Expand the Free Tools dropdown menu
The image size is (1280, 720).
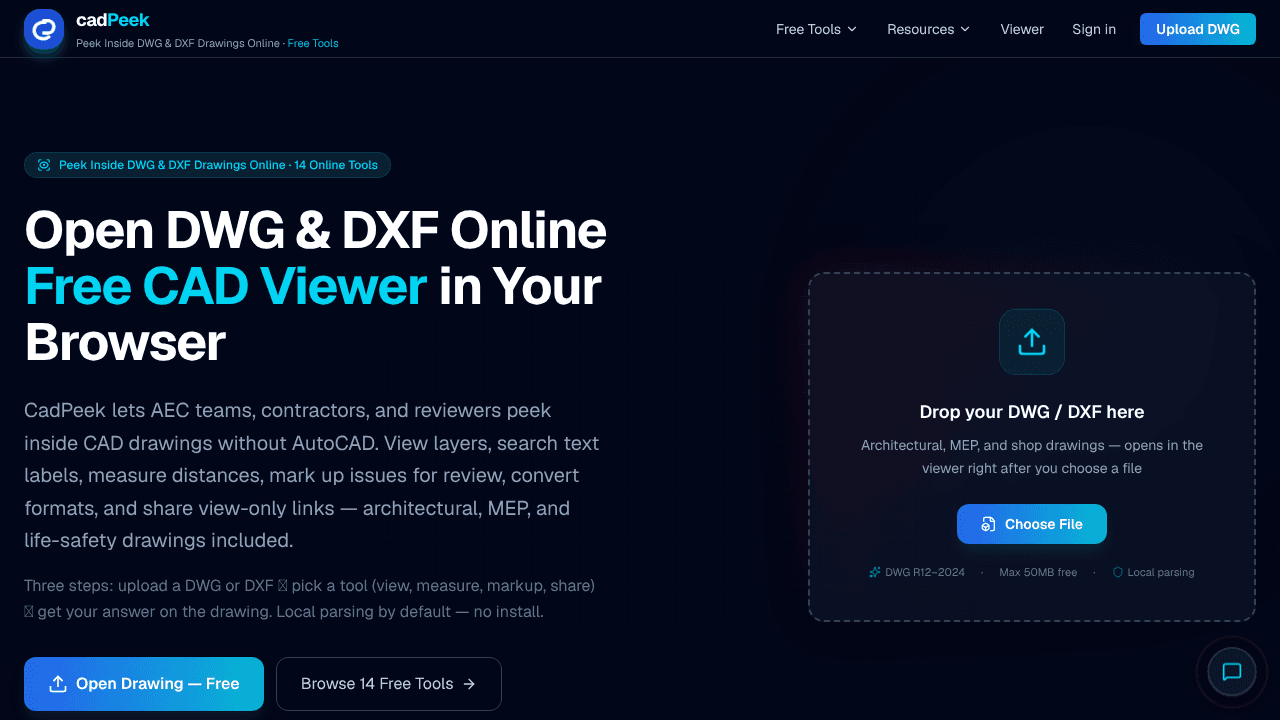click(816, 29)
